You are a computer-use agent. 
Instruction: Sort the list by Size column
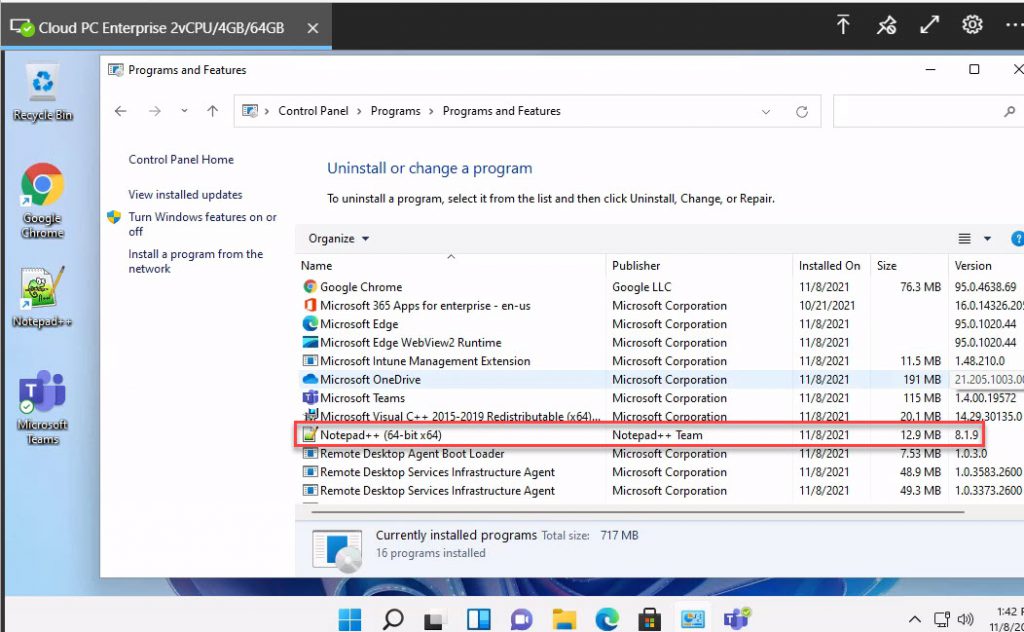(908, 266)
